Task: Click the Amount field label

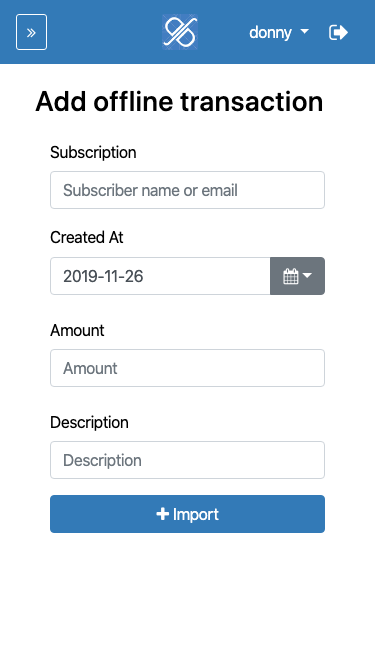Action: pyautogui.click(x=77, y=330)
